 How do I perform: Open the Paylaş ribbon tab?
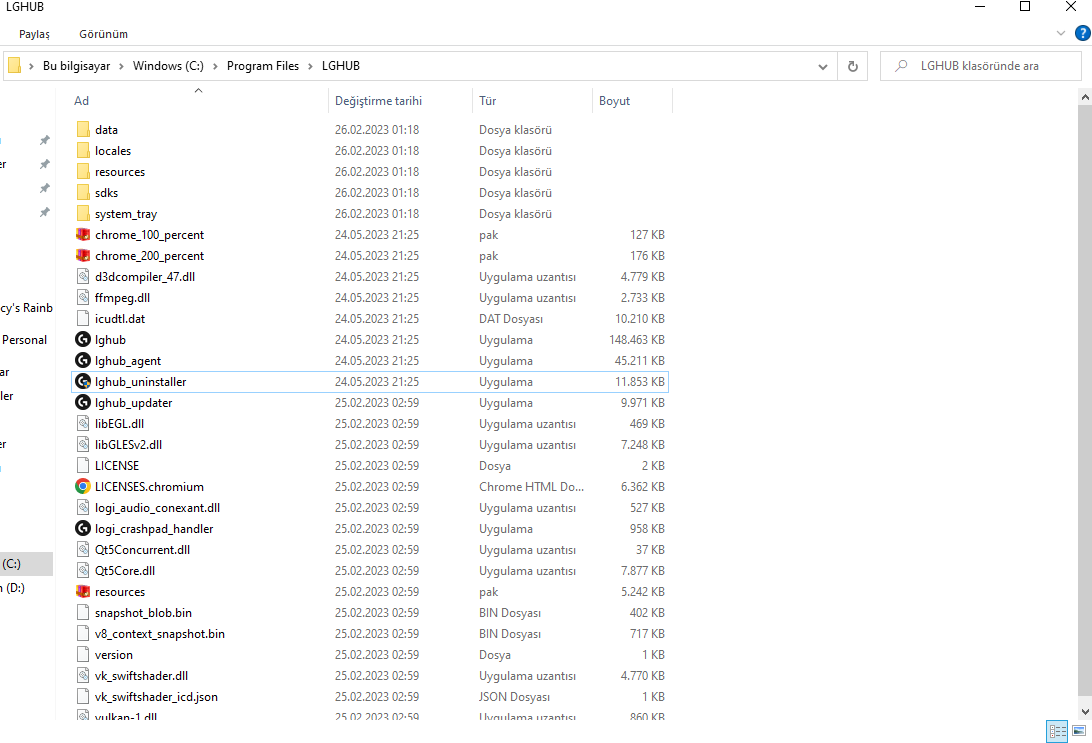pyautogui.click(x=34, y=34)
